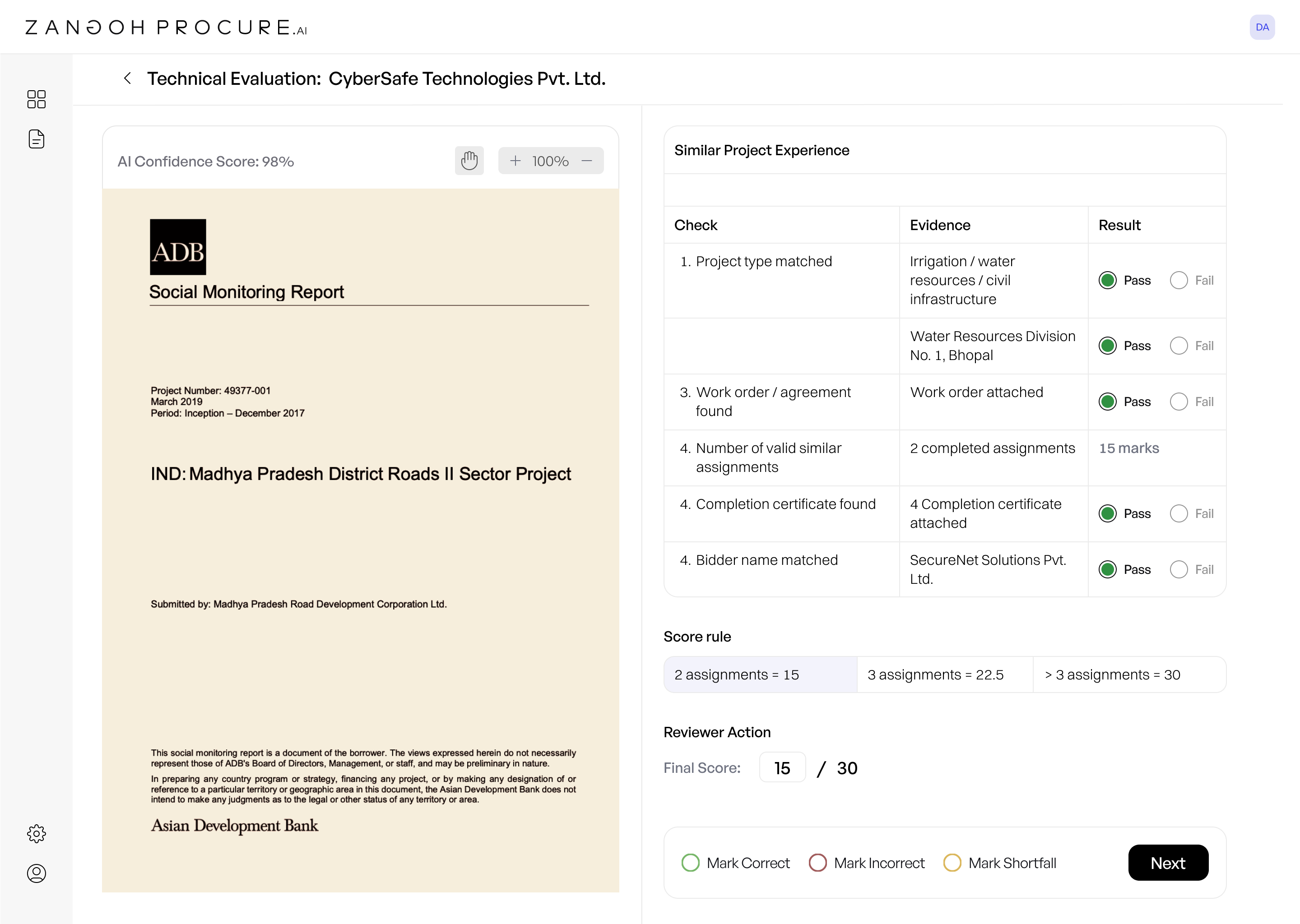Zoom in with the plus icon
The image size is (1300, 924).
tap(515, 161)
